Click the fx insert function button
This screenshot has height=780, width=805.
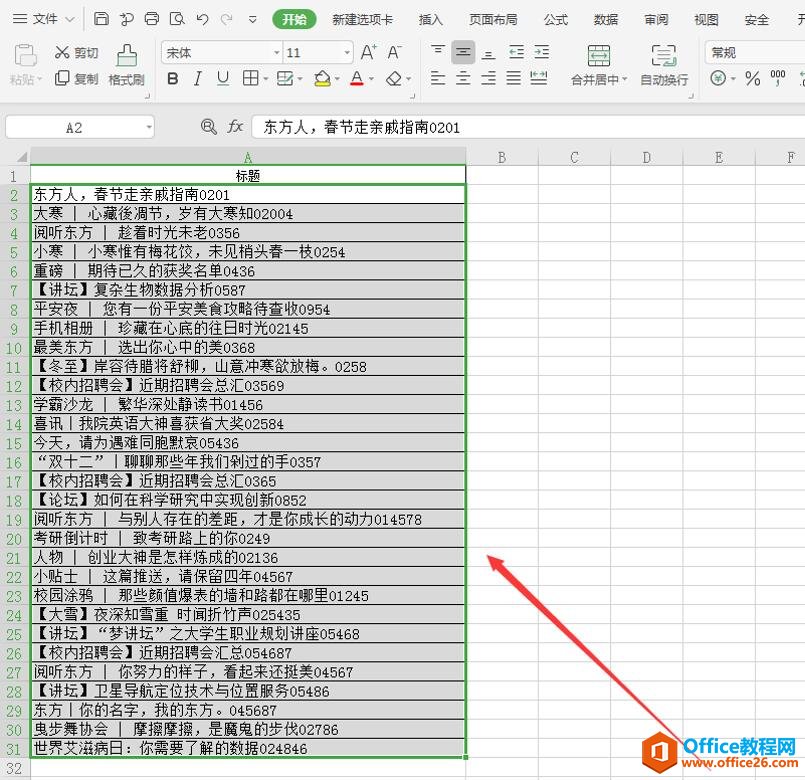pyautogui.click(x=235, y=126)
